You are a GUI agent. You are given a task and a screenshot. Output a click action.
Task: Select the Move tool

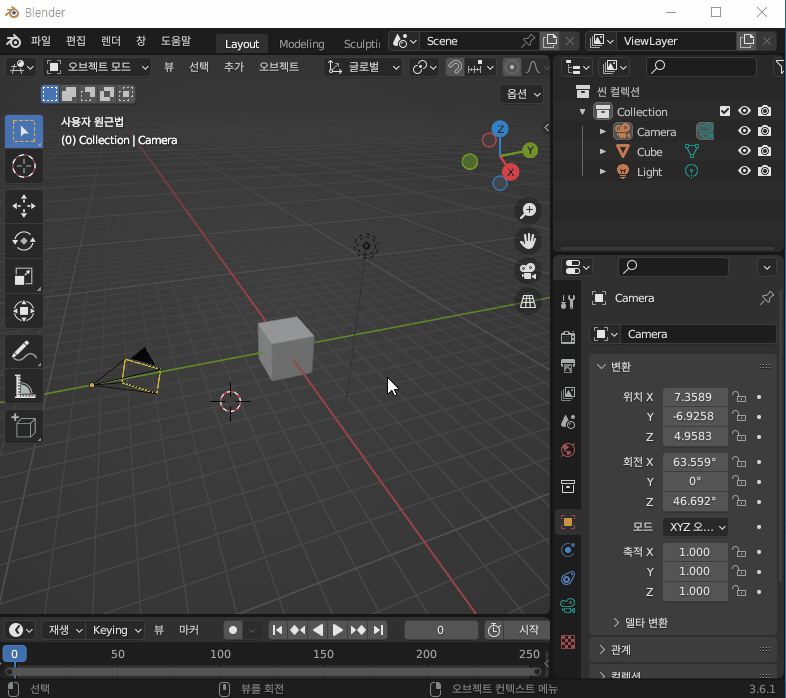coord(24,206)
